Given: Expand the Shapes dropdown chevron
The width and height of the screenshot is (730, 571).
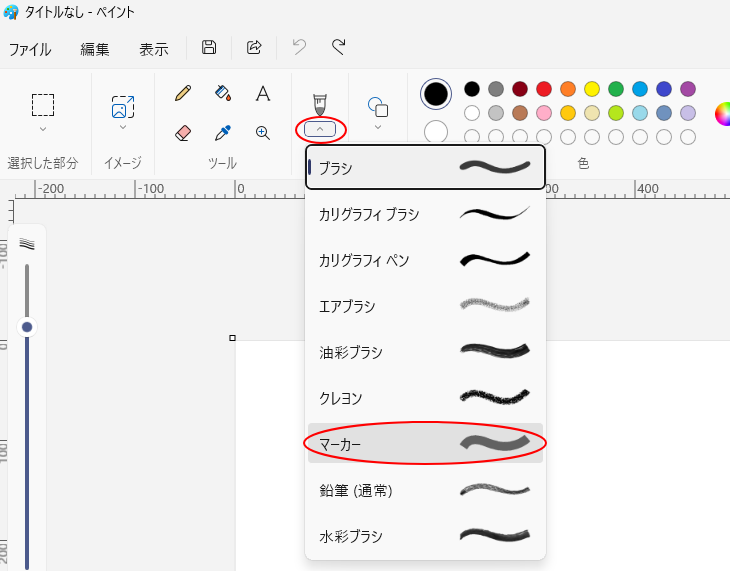Looking at the screenshot, I should tap(378, 127).
